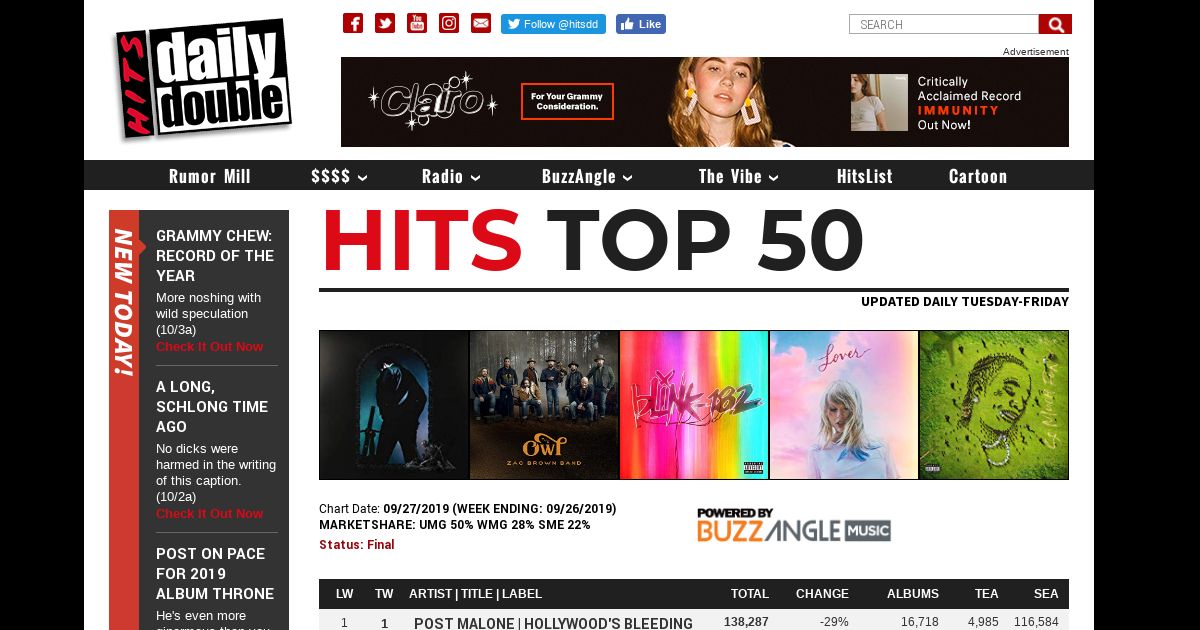The image size is (1200, 630).
Task: Click the 116,584 SEA value
Action: tap(1036, 622)
